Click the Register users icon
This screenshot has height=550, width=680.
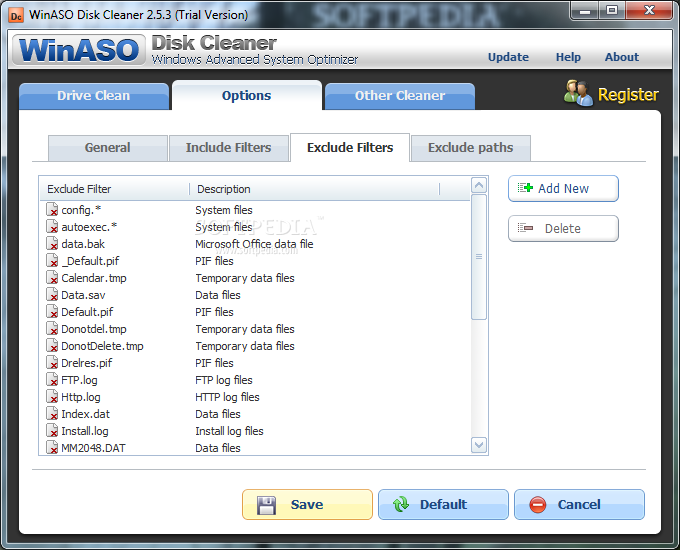[x=578, y=93]
